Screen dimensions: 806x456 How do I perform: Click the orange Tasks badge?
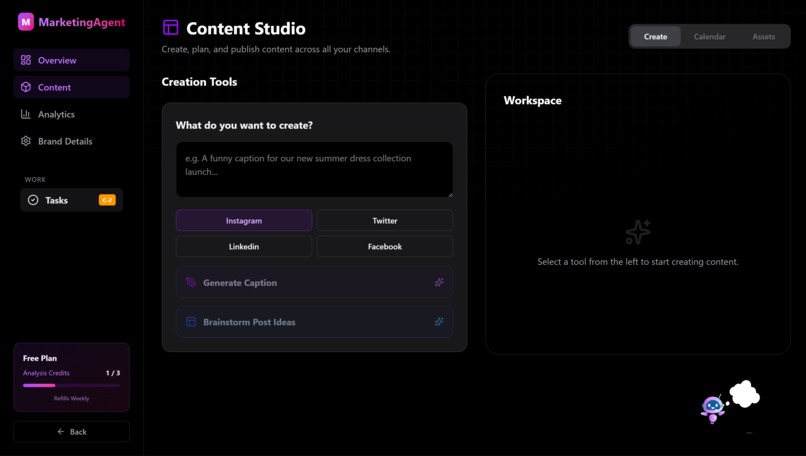pos(107,200)
